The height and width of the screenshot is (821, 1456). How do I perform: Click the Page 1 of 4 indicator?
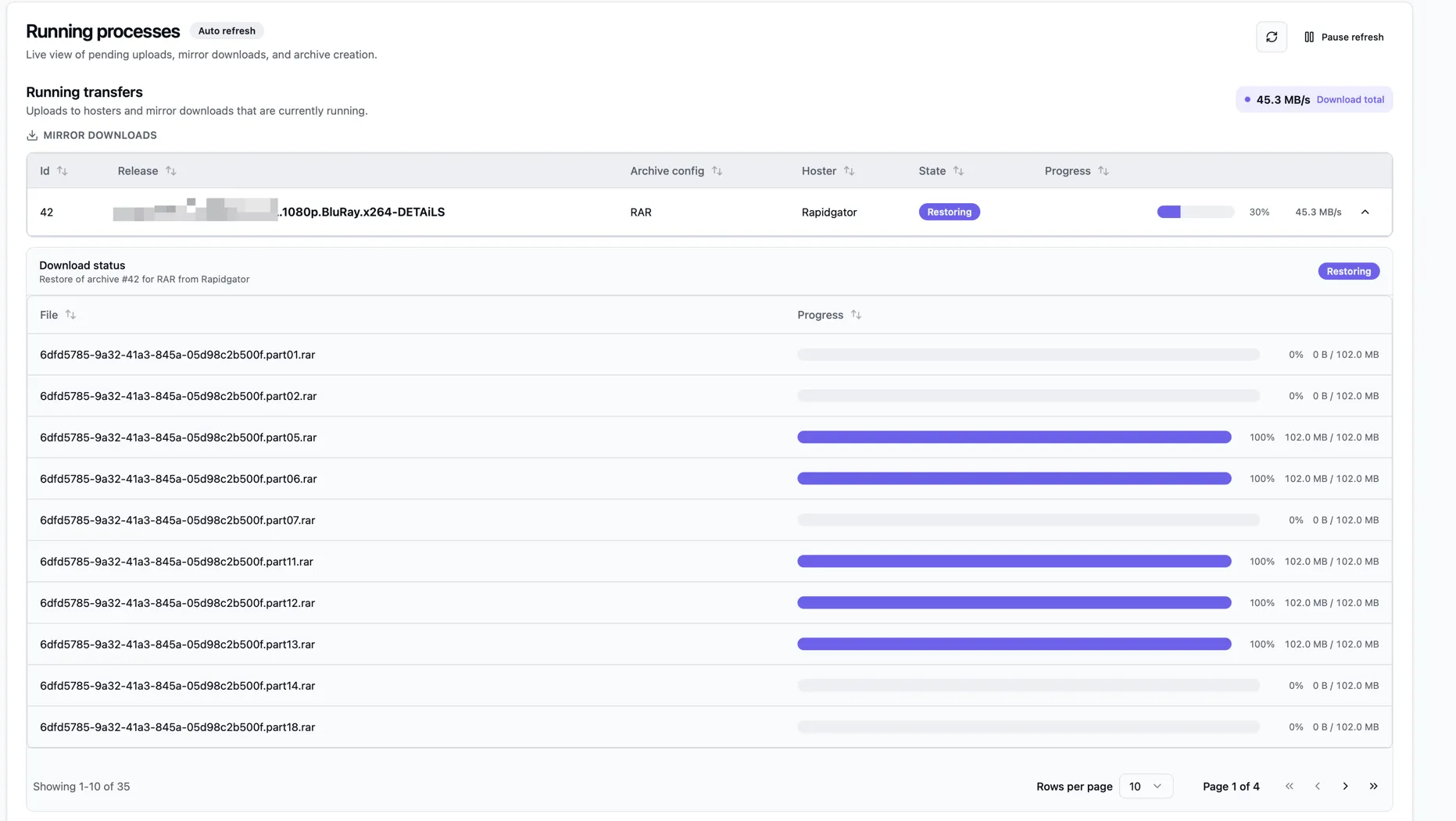coord(1231,787)
